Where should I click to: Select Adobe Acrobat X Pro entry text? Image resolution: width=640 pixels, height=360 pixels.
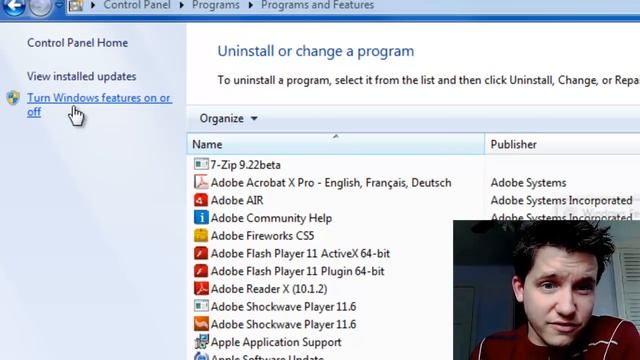[331, 182]
